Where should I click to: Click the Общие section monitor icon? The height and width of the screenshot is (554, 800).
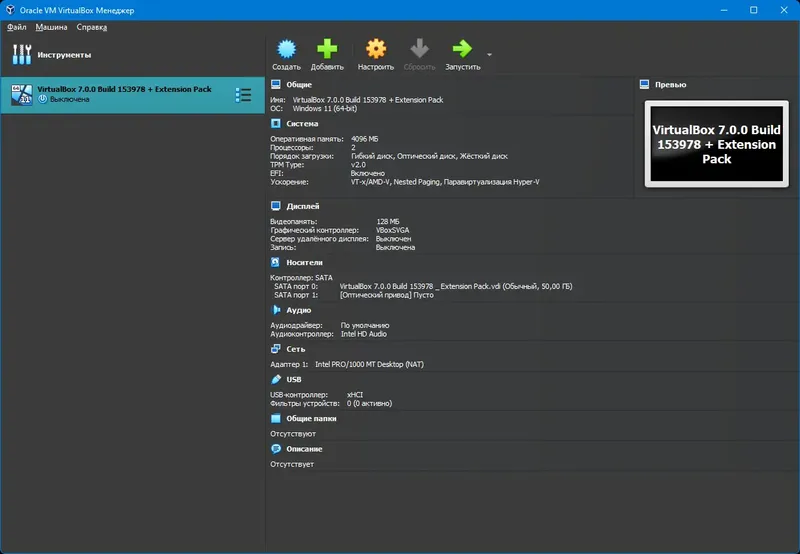276,84
